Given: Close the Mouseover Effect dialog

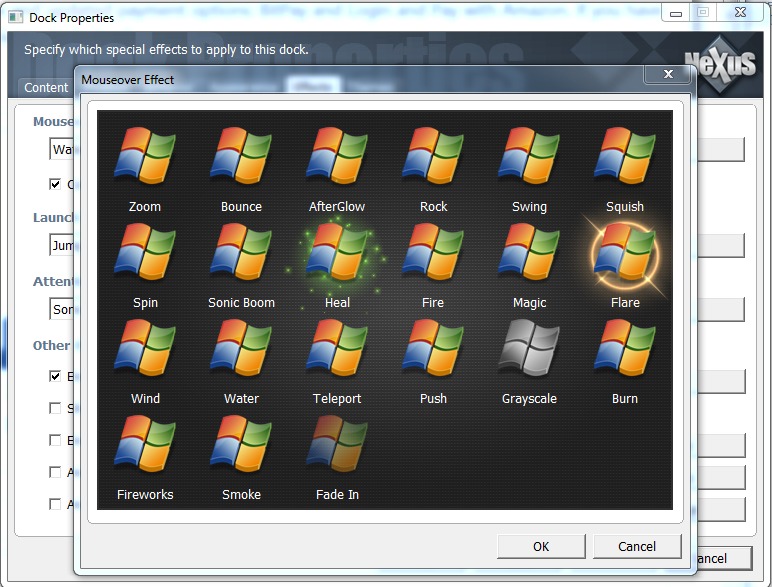Looking at the screenshot, I should tap(668, 74).
